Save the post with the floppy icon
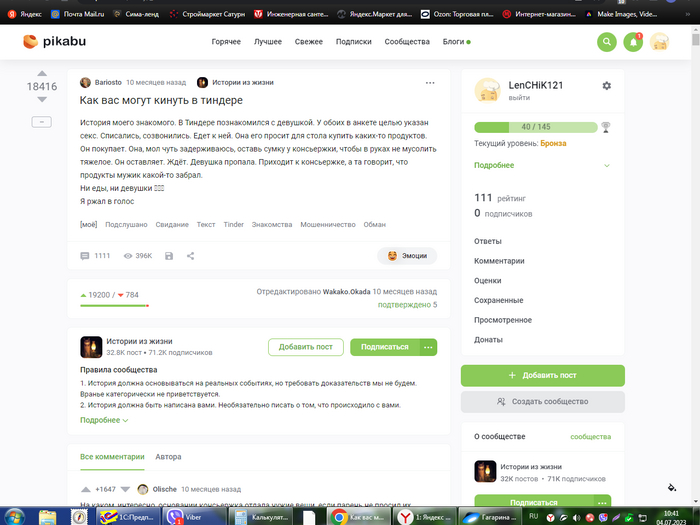This screenshot has height=525, width=700. click(x=169, y=256)
